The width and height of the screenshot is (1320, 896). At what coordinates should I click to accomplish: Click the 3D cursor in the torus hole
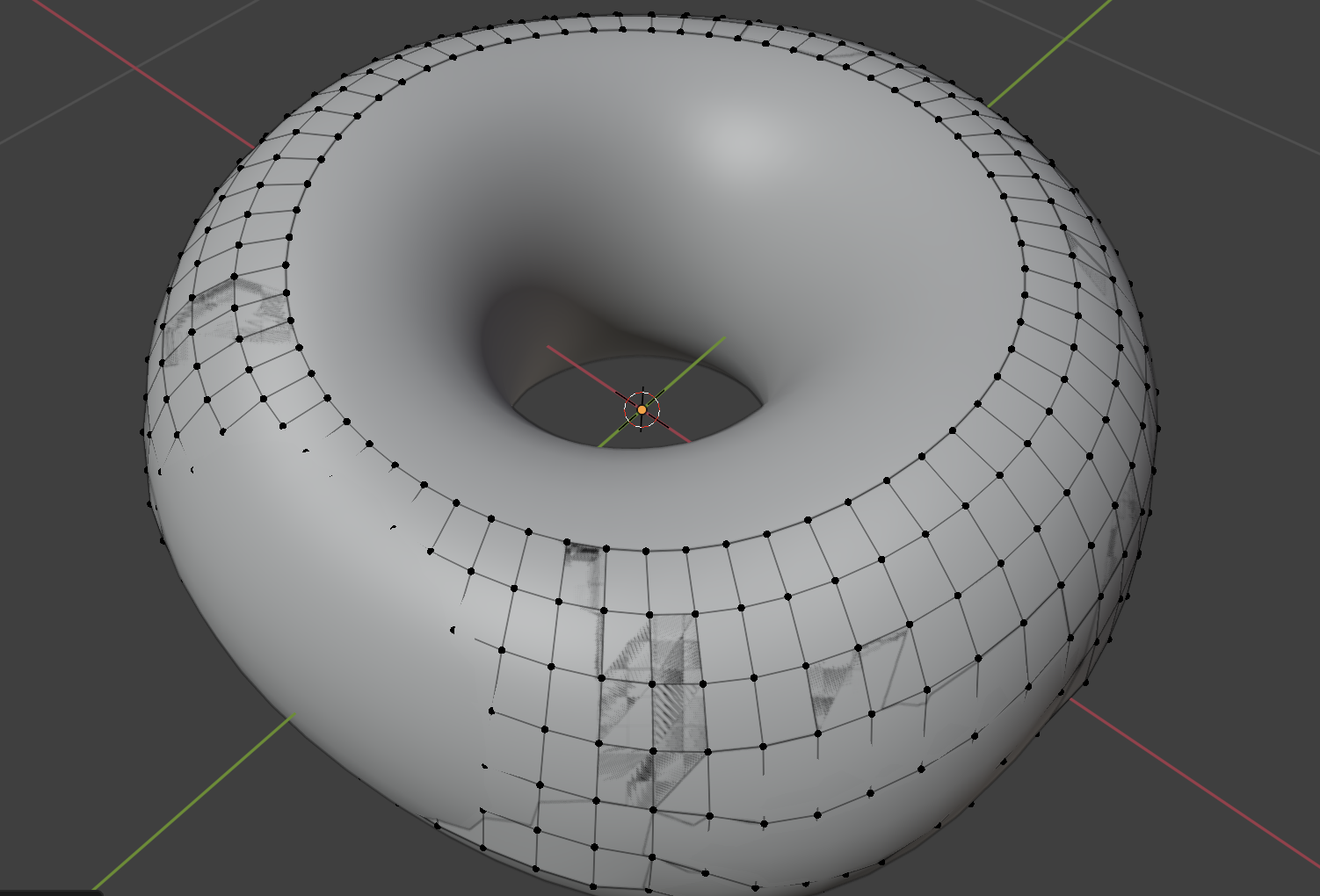coord(642,409)
